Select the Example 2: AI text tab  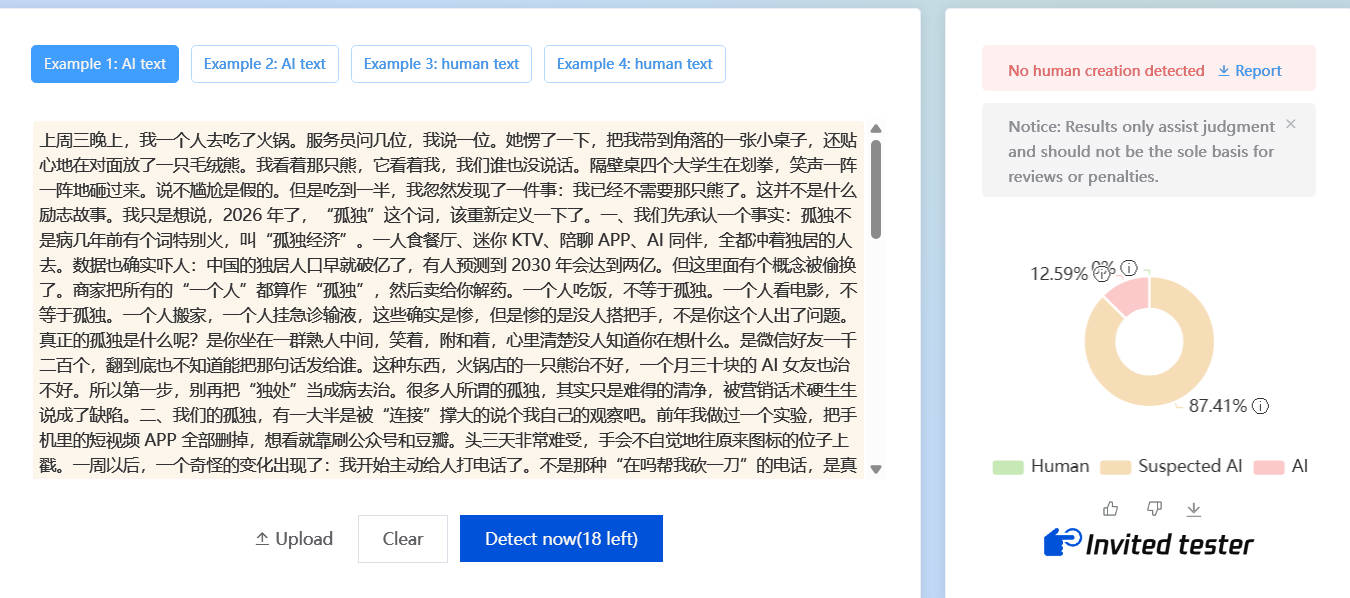click(265, 64)
